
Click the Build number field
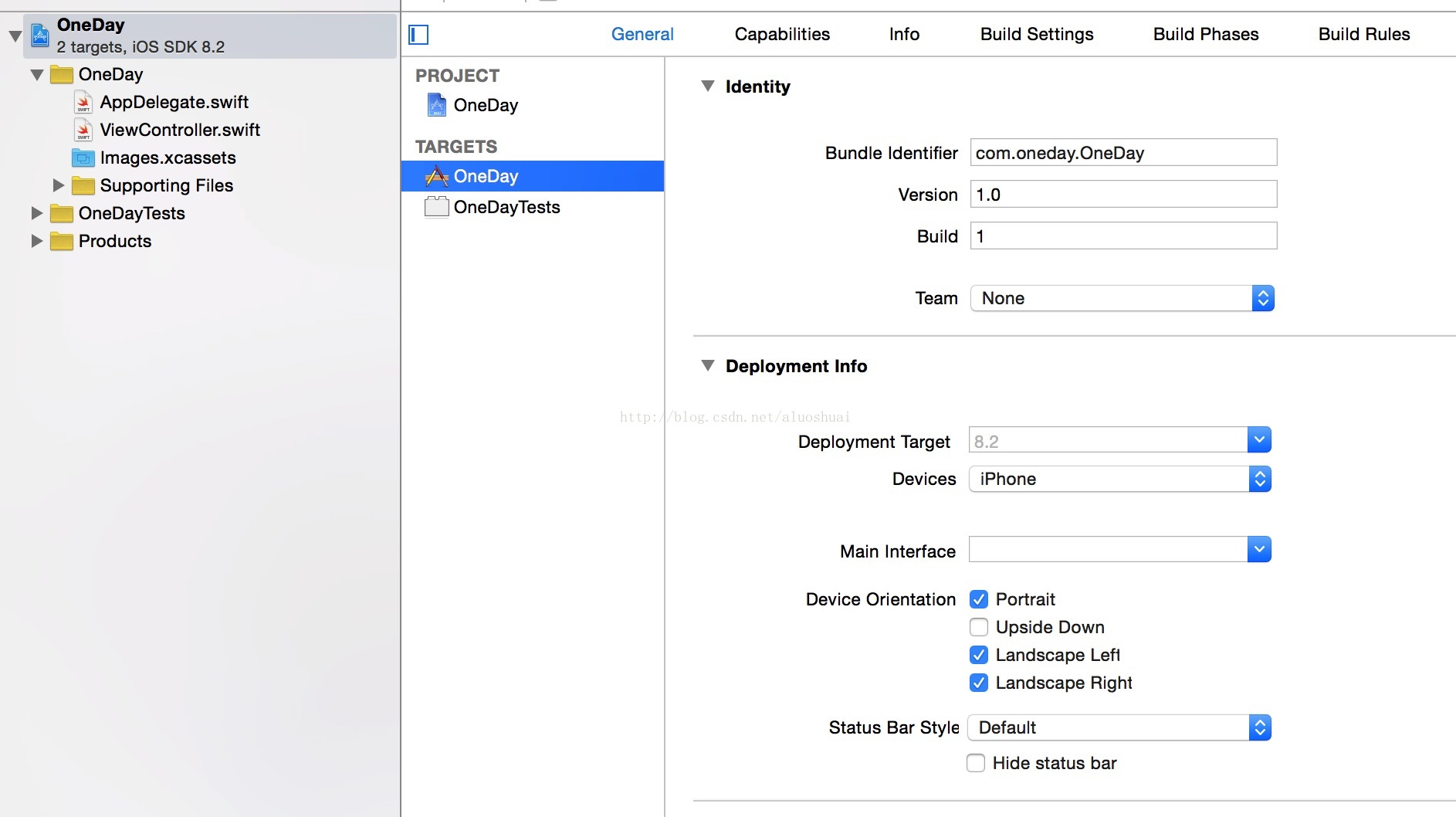click(1123, 236)
